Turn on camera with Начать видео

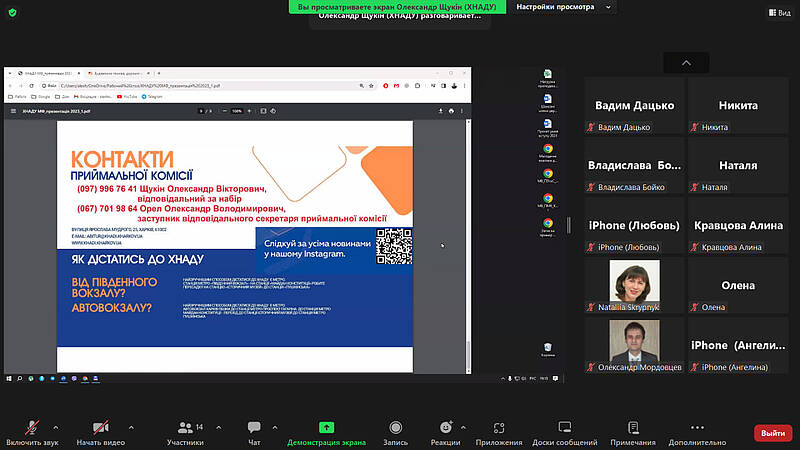click(100, 427)
